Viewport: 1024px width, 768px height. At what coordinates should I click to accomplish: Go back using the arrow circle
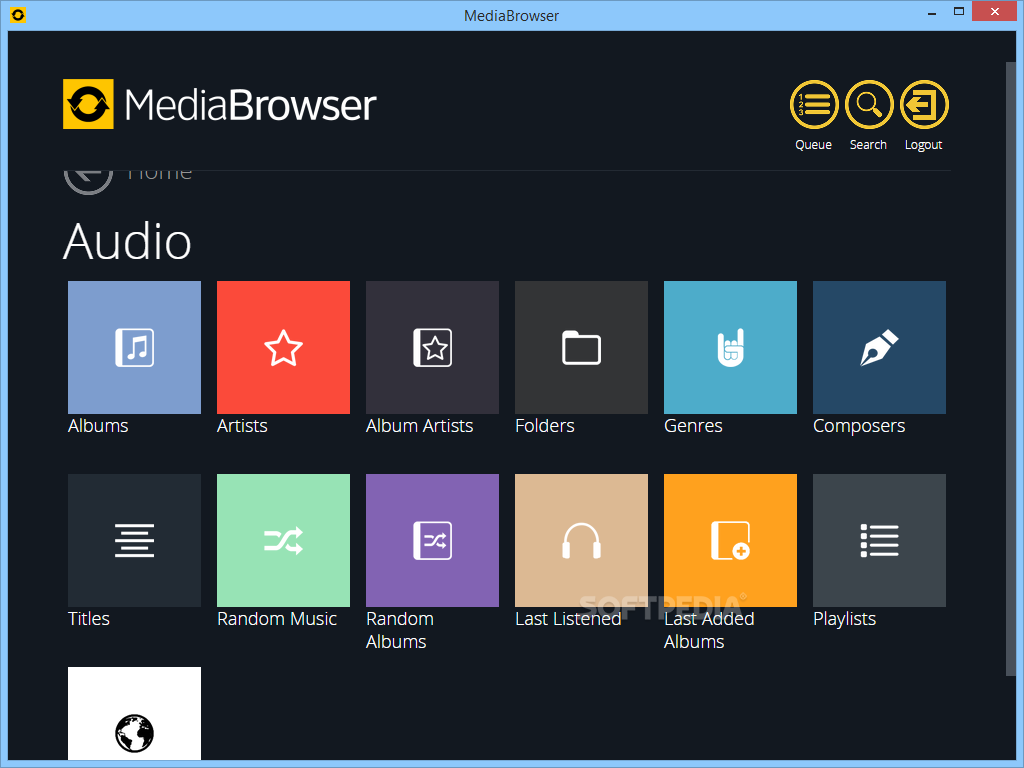88,180
